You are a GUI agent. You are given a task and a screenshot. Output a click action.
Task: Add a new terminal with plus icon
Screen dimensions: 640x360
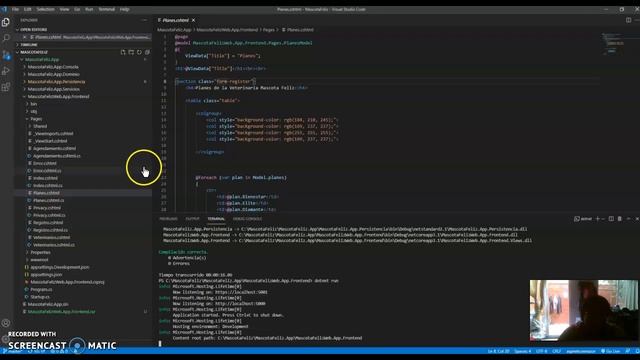(x=598, y=219)
